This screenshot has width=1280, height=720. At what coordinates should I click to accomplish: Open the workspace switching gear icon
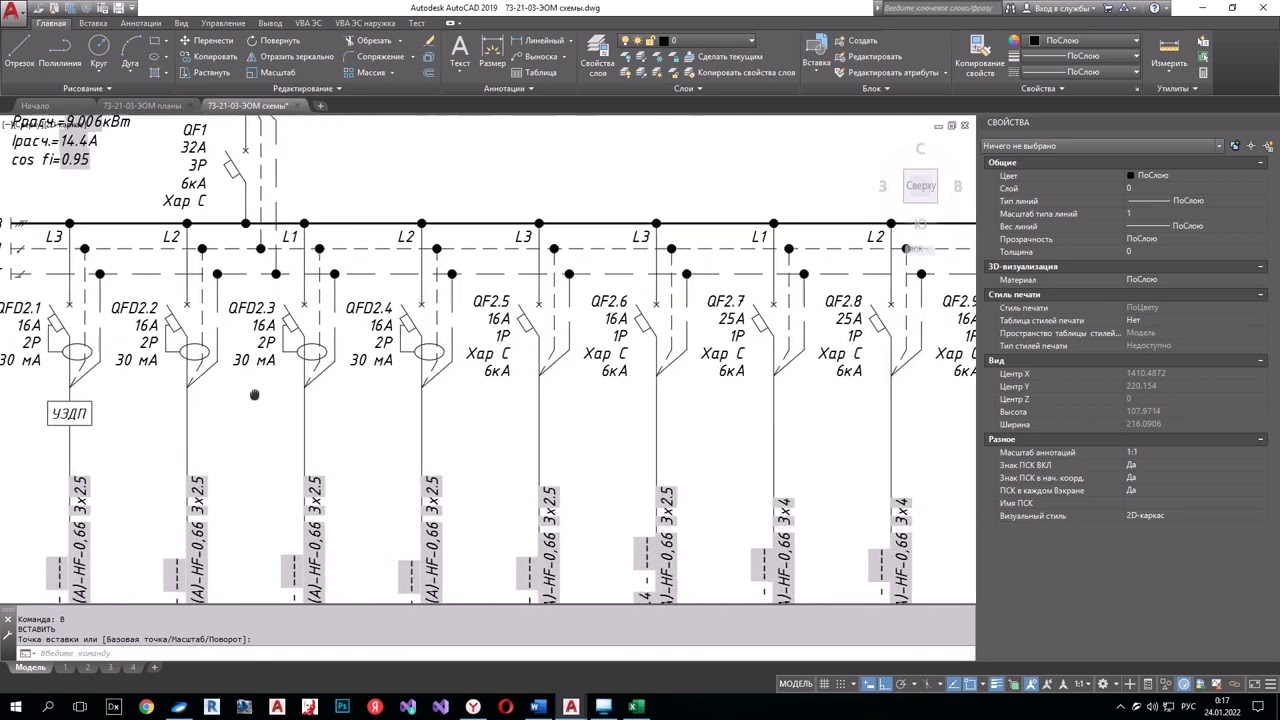point(1103,684)
